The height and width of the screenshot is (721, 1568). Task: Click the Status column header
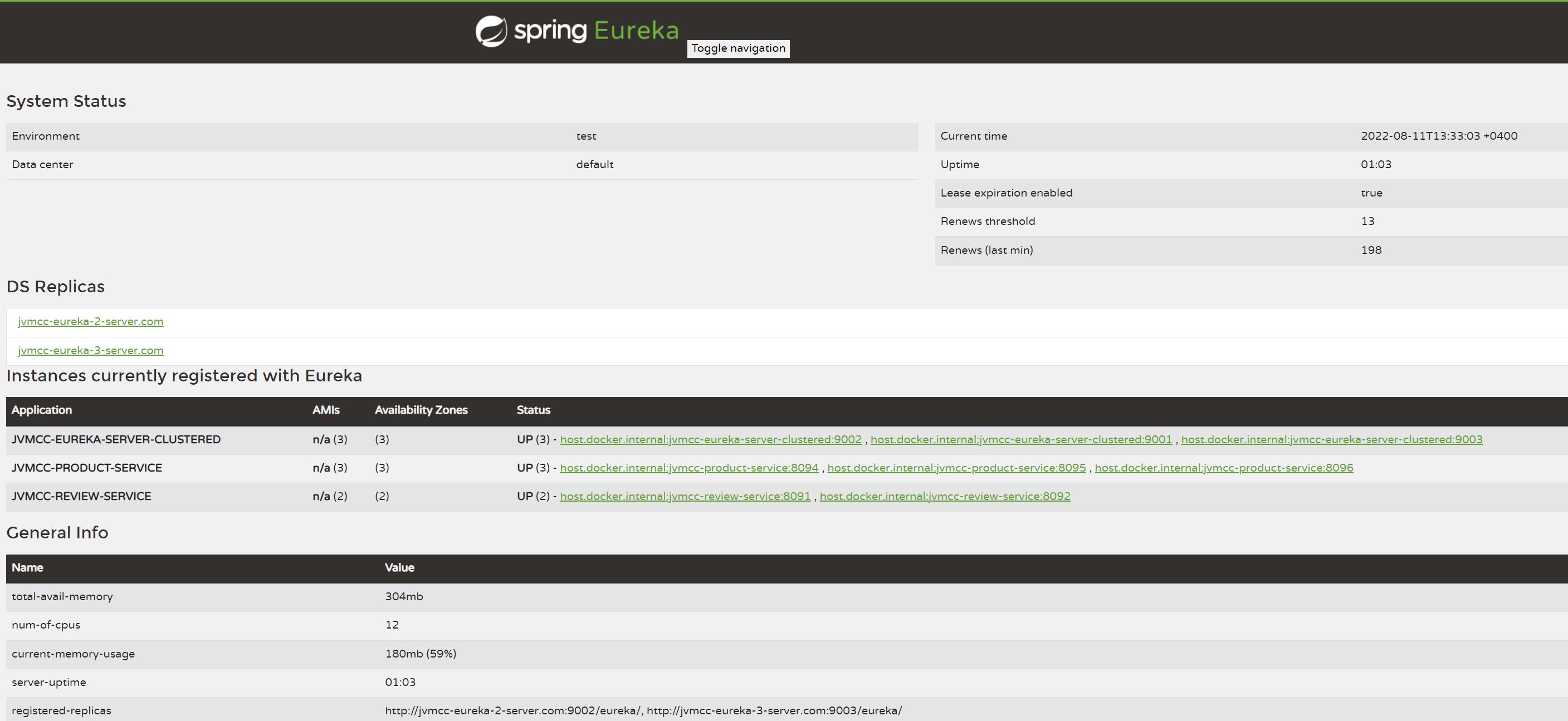click(x=533, y=410)
